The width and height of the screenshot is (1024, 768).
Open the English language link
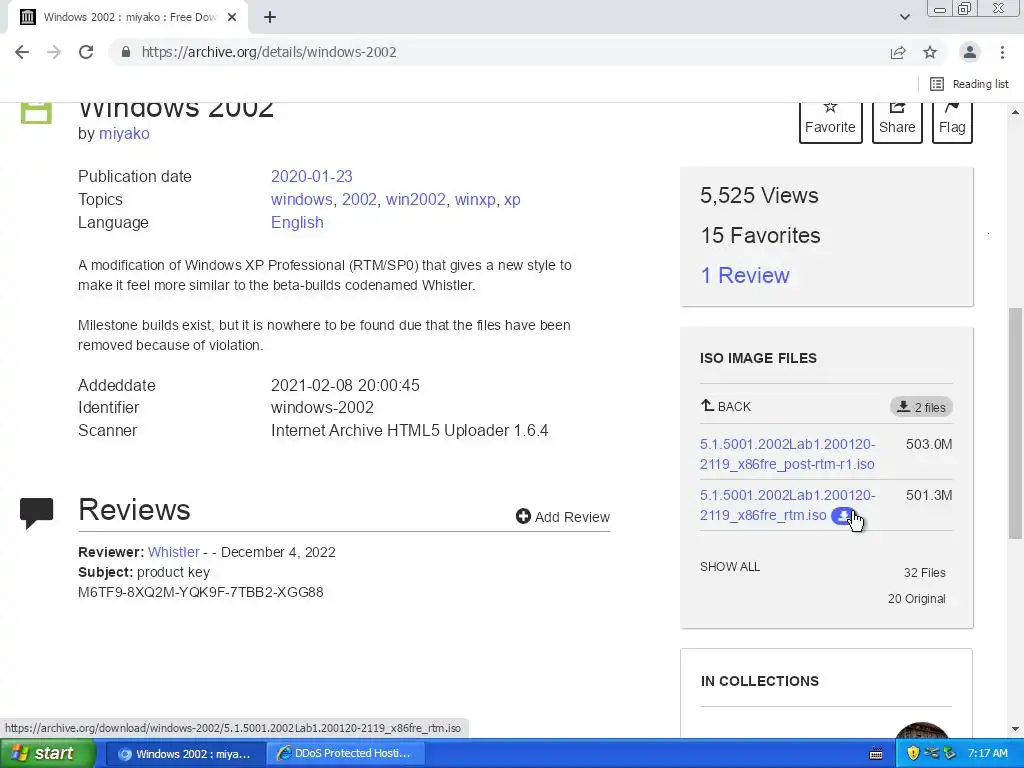(x=297, y=222)
